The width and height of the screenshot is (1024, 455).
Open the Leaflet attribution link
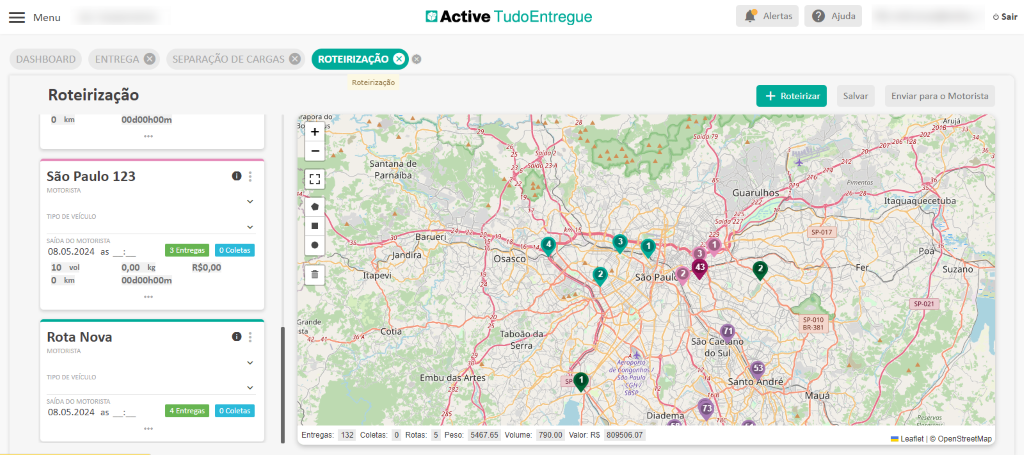[911, 439]
